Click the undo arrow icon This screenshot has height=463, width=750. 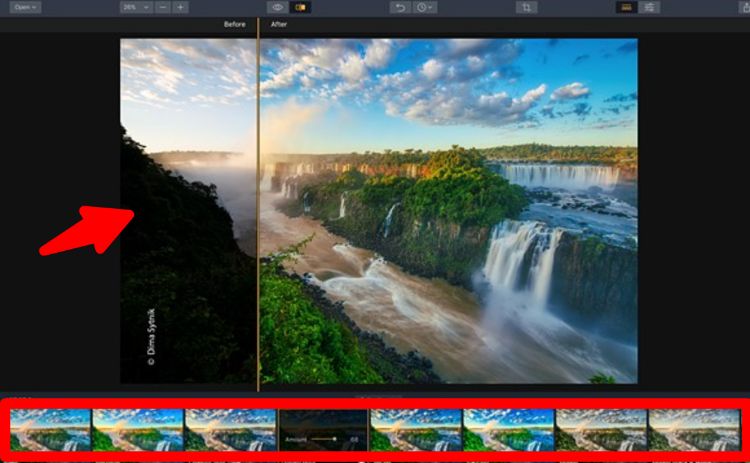[x=400, y=7]
